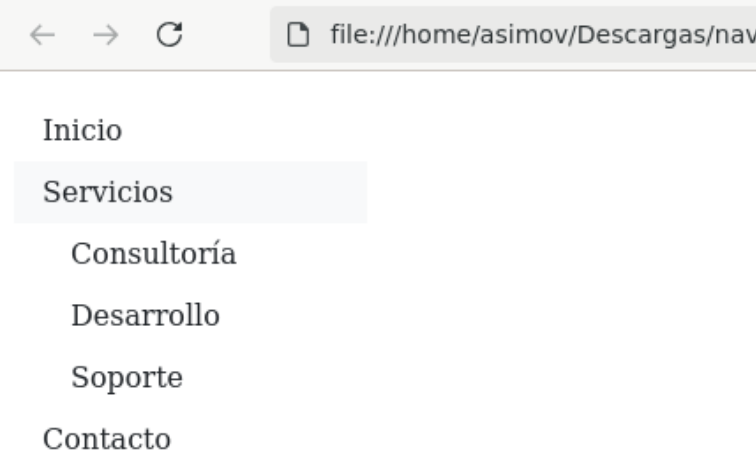The image size is (756, 472).
Task: Select the Consultoría submenu item
Action: [x=153, y=254]
